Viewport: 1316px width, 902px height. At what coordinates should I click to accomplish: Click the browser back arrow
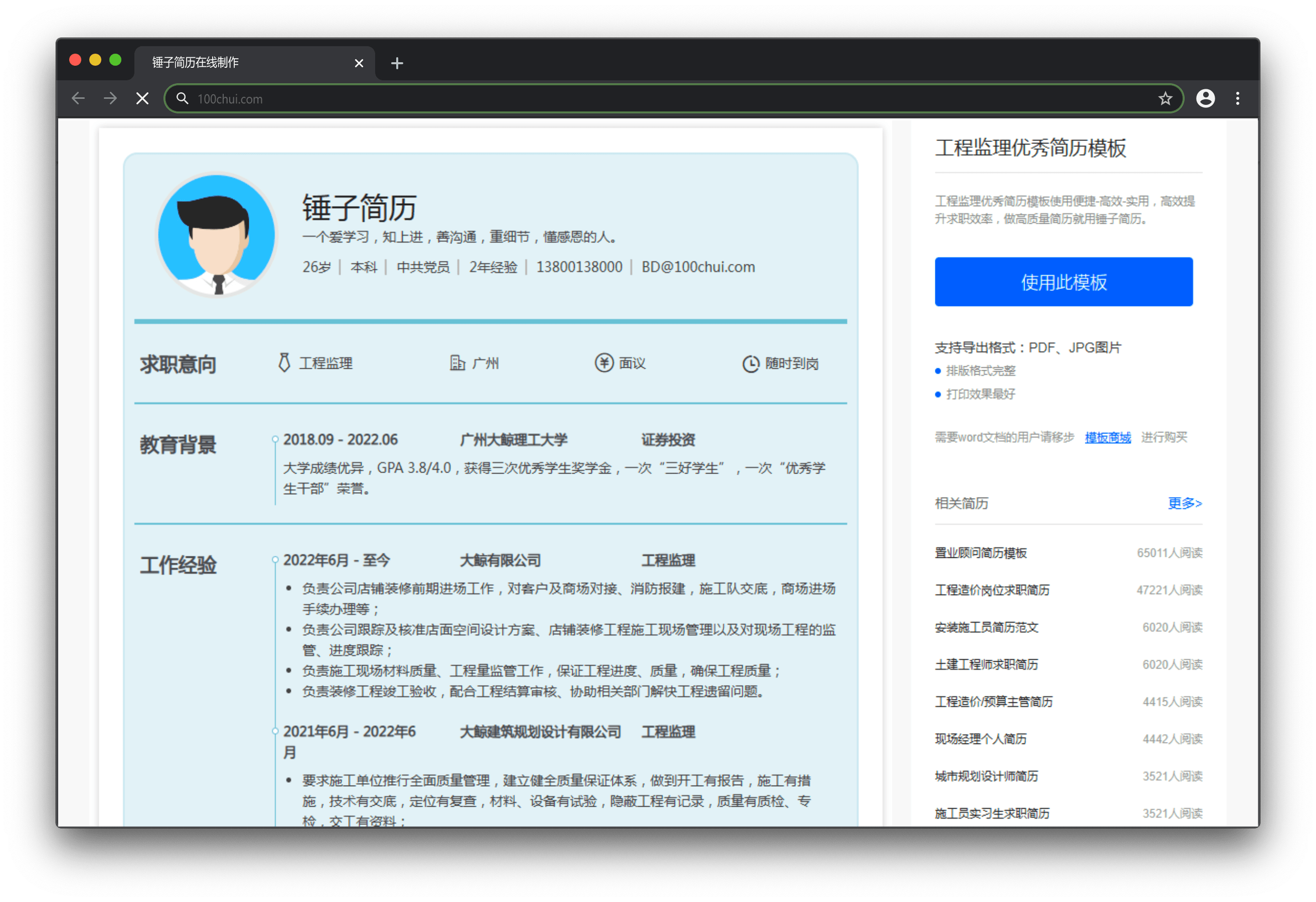(x=78, y=99)
